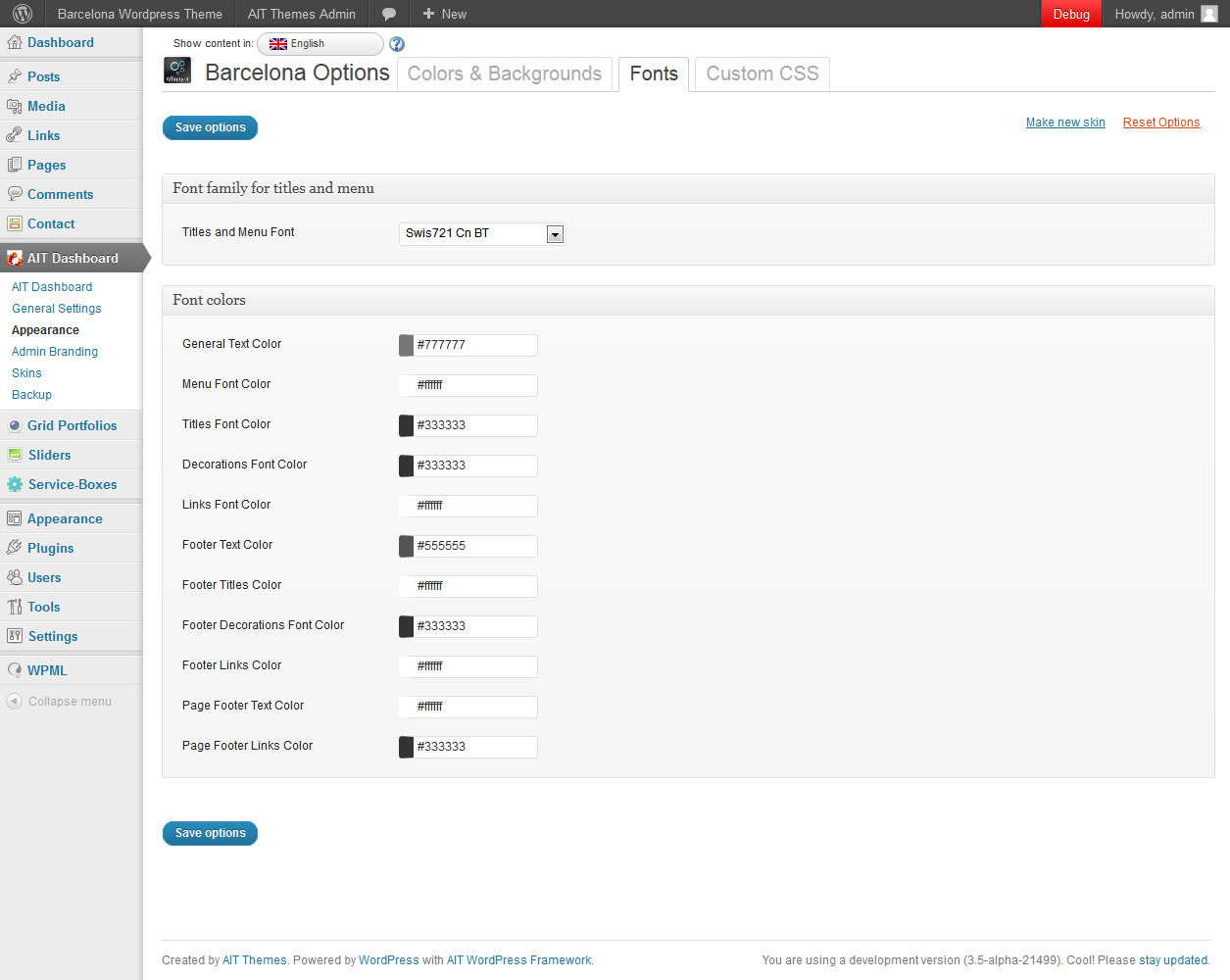Click the Grid Portfolios icon
Viewport: 1230px width, 980px height.
point(15,425)
